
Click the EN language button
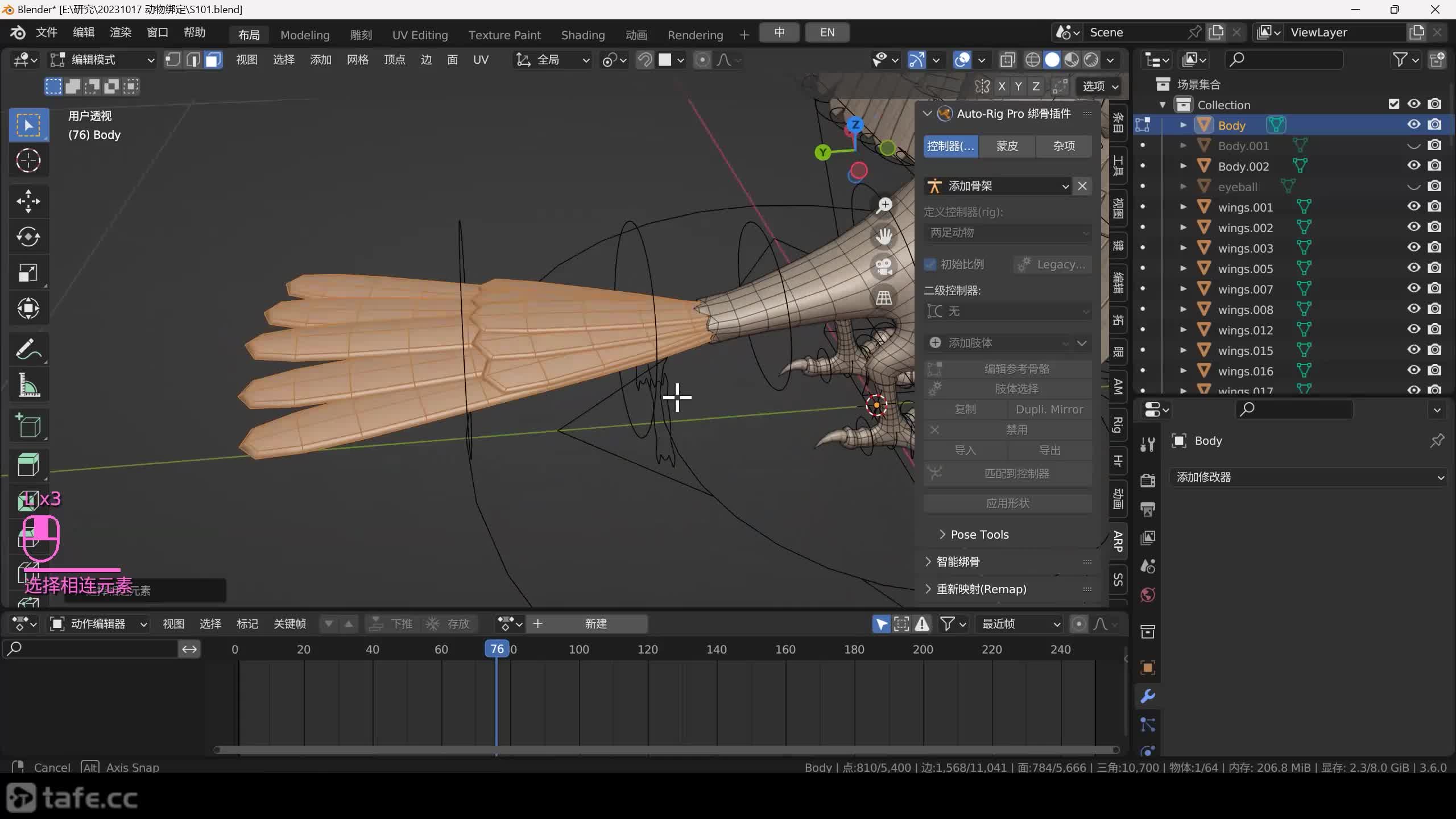click(x=828, y=32)
